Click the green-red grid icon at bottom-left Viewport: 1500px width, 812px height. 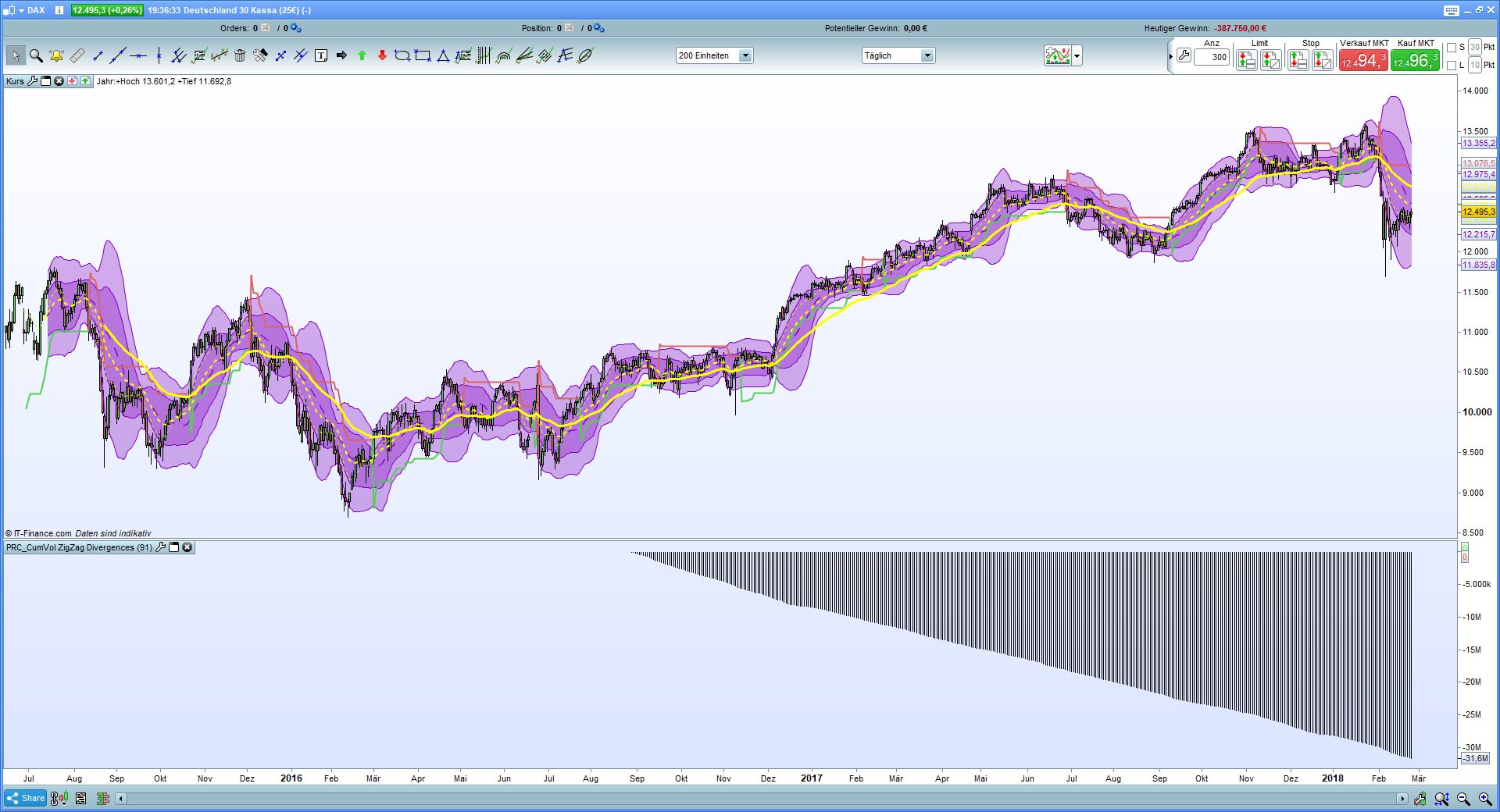point(102,799)
